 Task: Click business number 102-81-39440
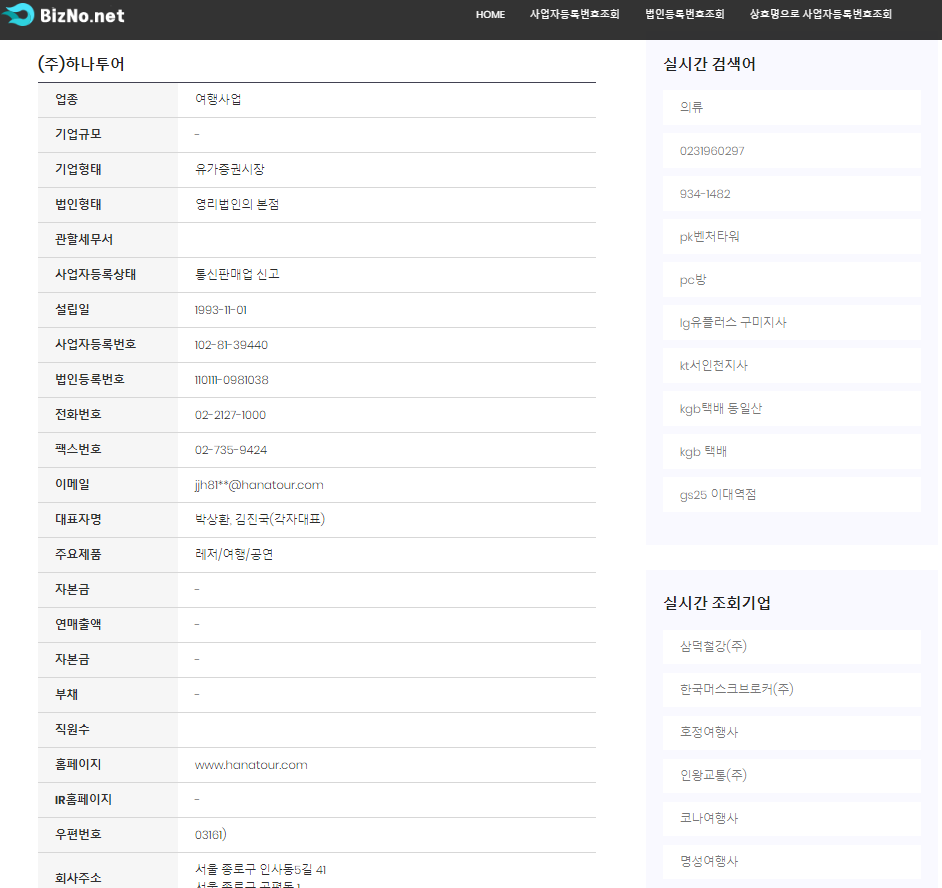(231, 345)
